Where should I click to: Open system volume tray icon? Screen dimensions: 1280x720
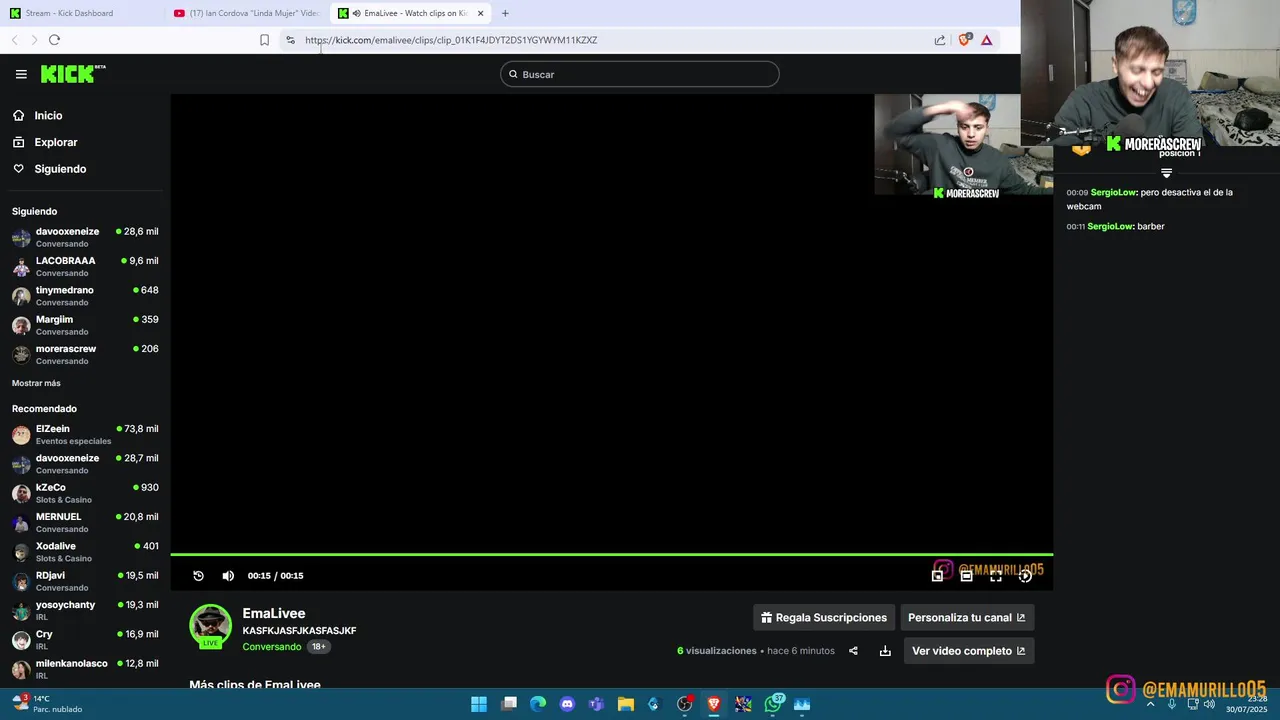click(1209, 704)
